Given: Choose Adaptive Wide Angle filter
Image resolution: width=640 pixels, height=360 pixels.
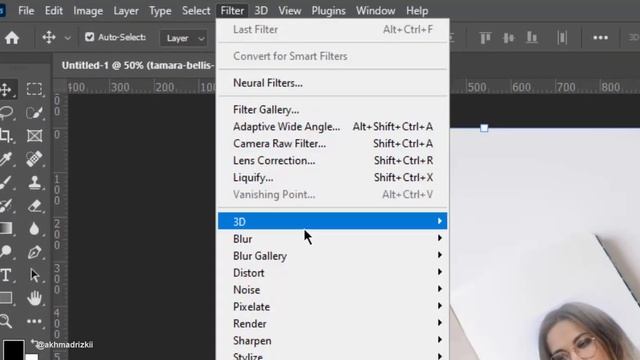Looking at the screenshot, I should [332, 127].
